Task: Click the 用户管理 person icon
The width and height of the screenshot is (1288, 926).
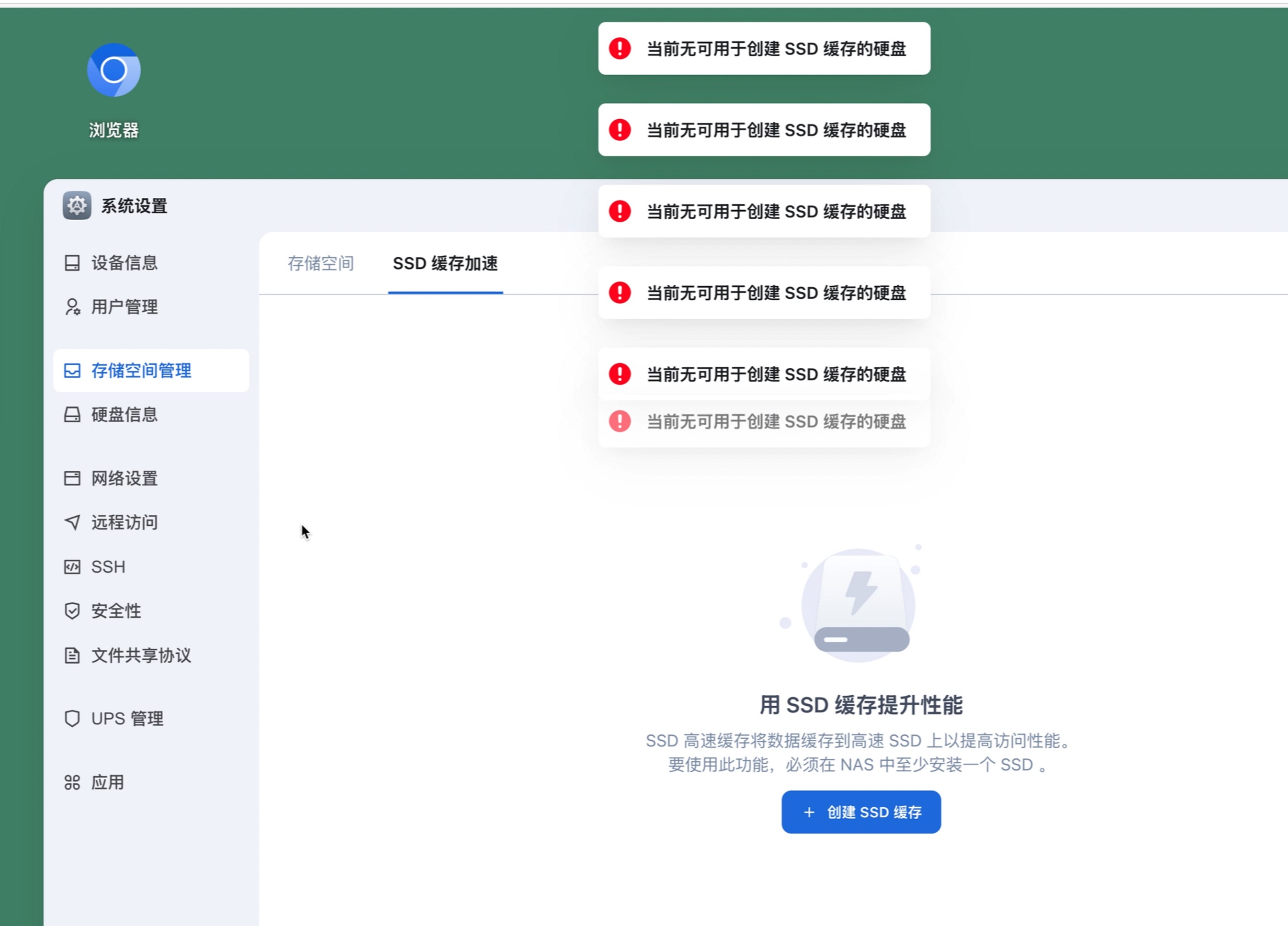Action: tap(72, 307)
